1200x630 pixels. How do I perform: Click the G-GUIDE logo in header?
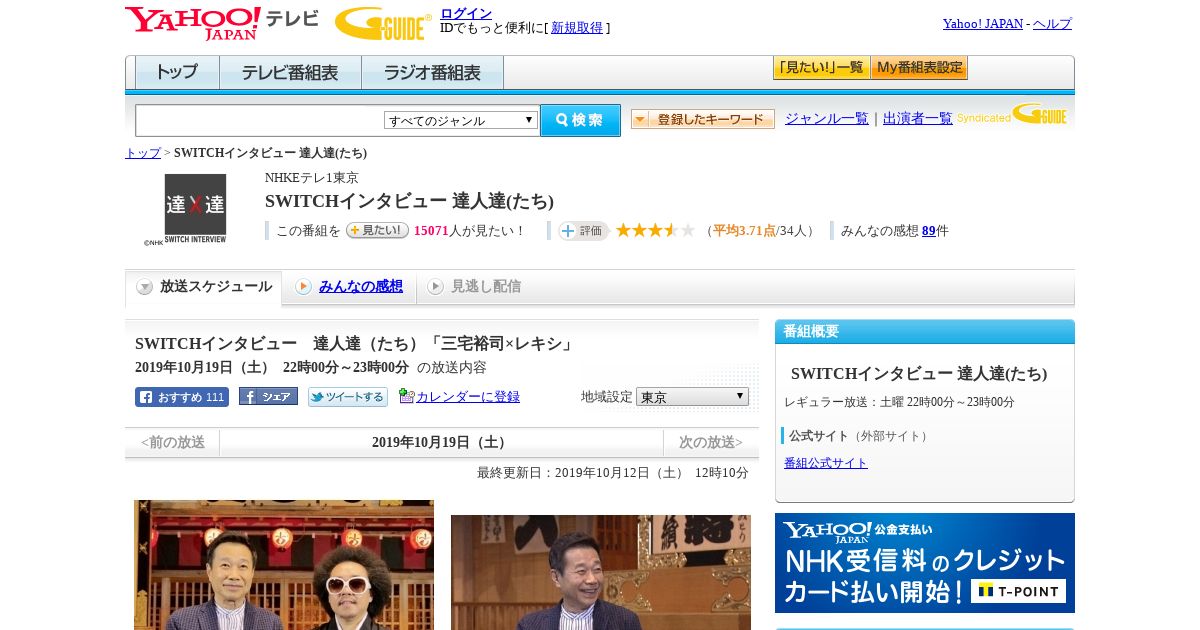[383, 23]
